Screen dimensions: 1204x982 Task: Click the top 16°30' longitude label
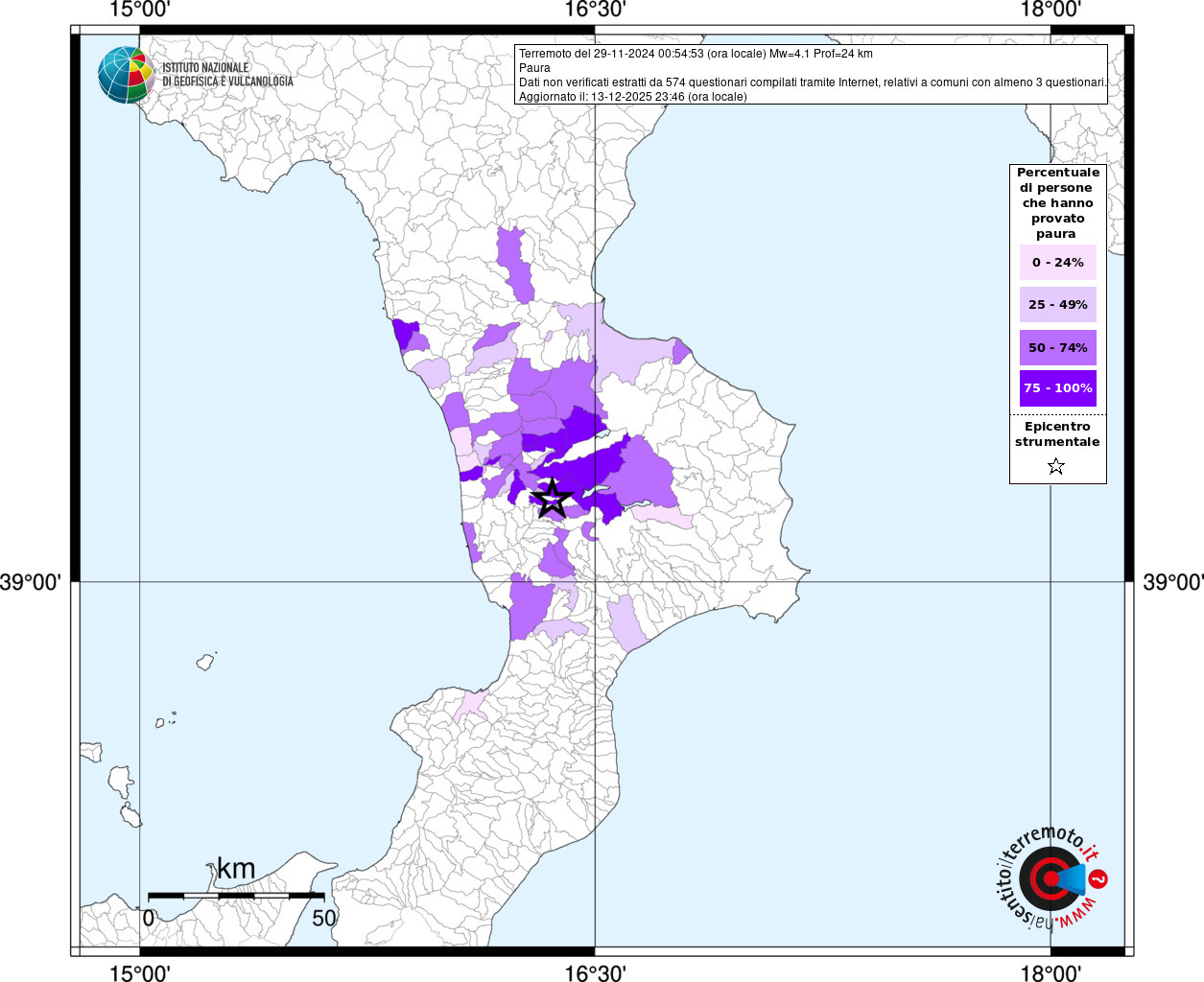coord(595,10)
